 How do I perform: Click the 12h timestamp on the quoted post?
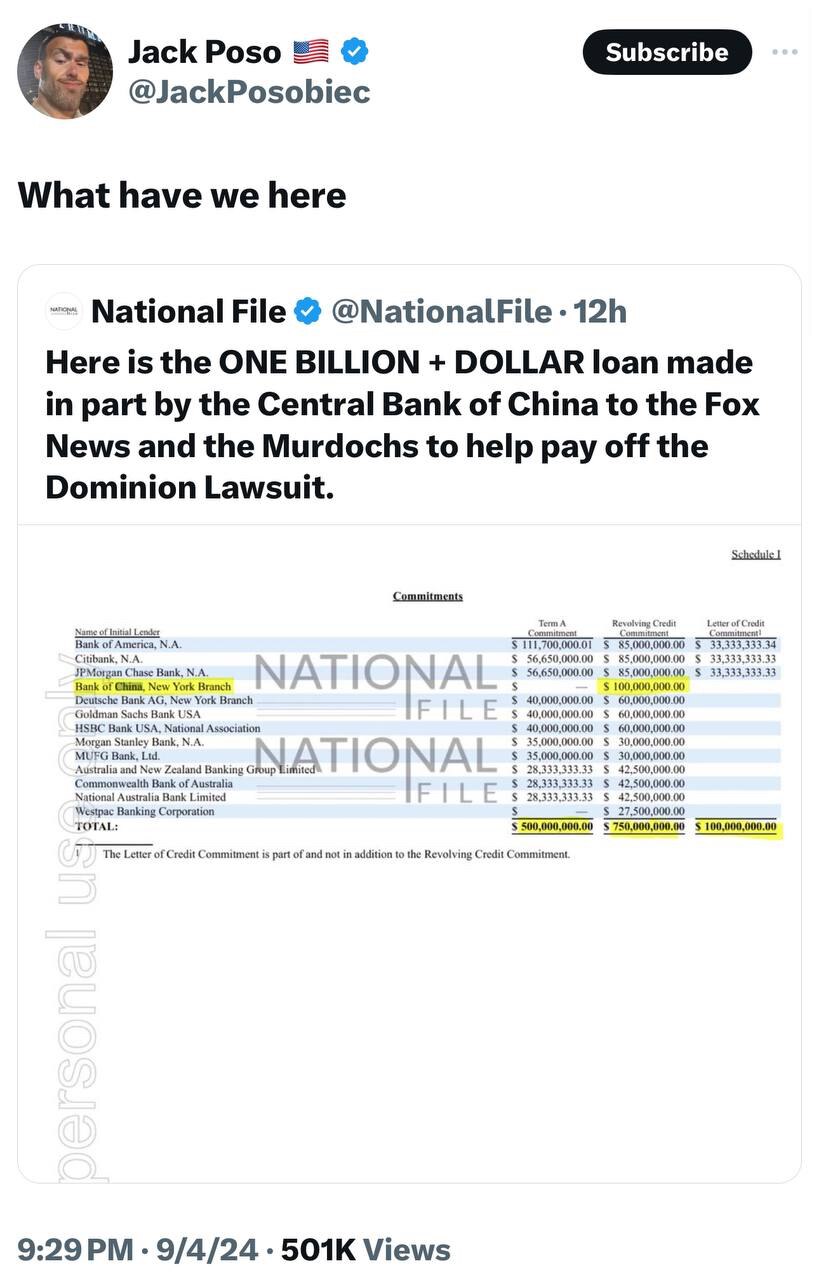tap(600, 312)
